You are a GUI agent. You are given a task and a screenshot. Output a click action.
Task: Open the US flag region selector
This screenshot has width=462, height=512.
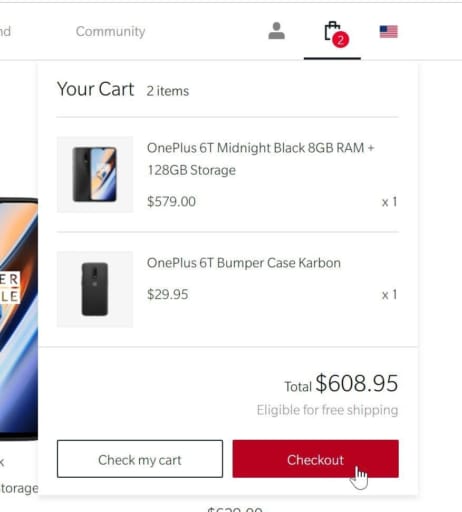(388, 32)
